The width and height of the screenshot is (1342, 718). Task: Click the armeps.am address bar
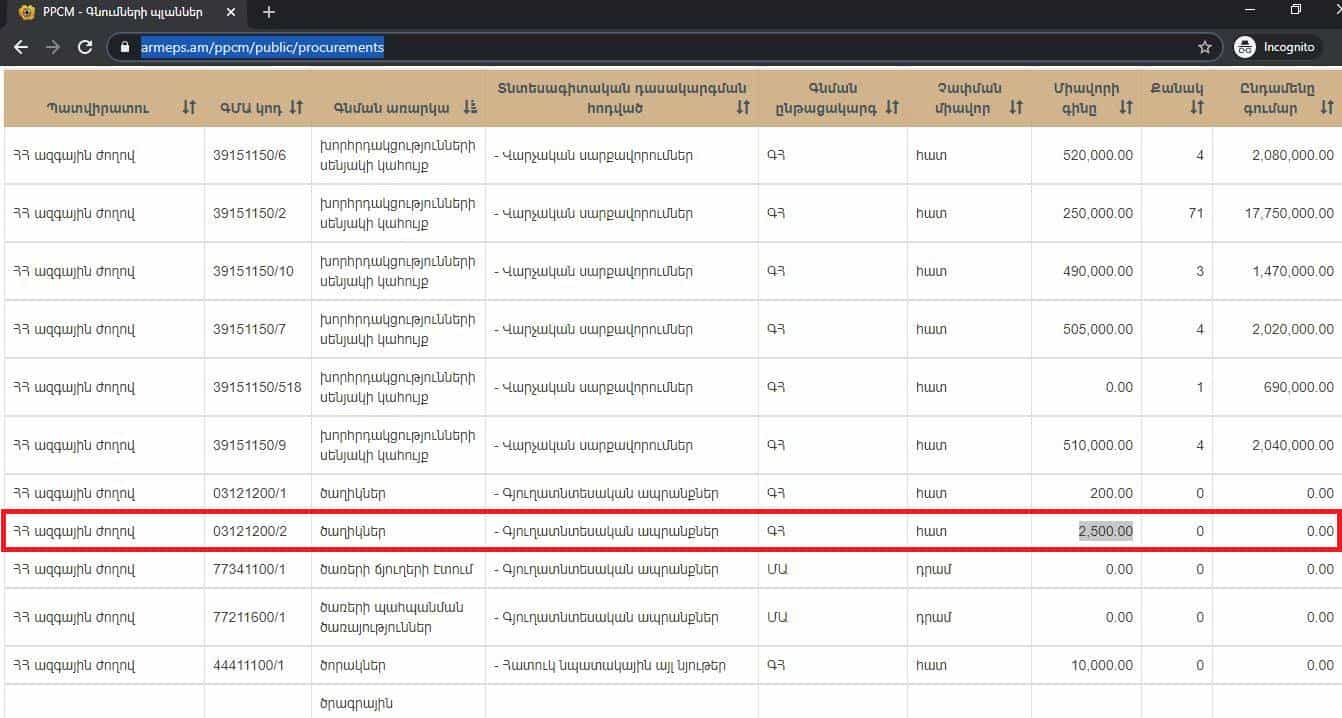[x=600, y=47]
